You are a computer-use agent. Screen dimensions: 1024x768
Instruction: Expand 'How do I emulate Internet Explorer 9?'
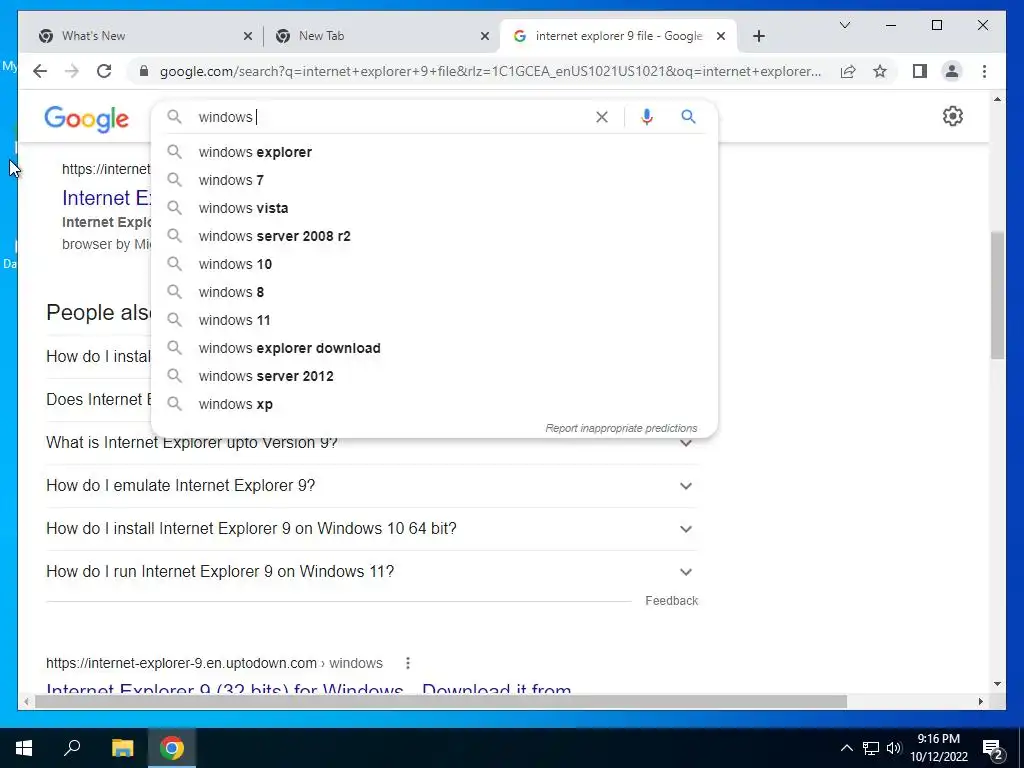372,486
